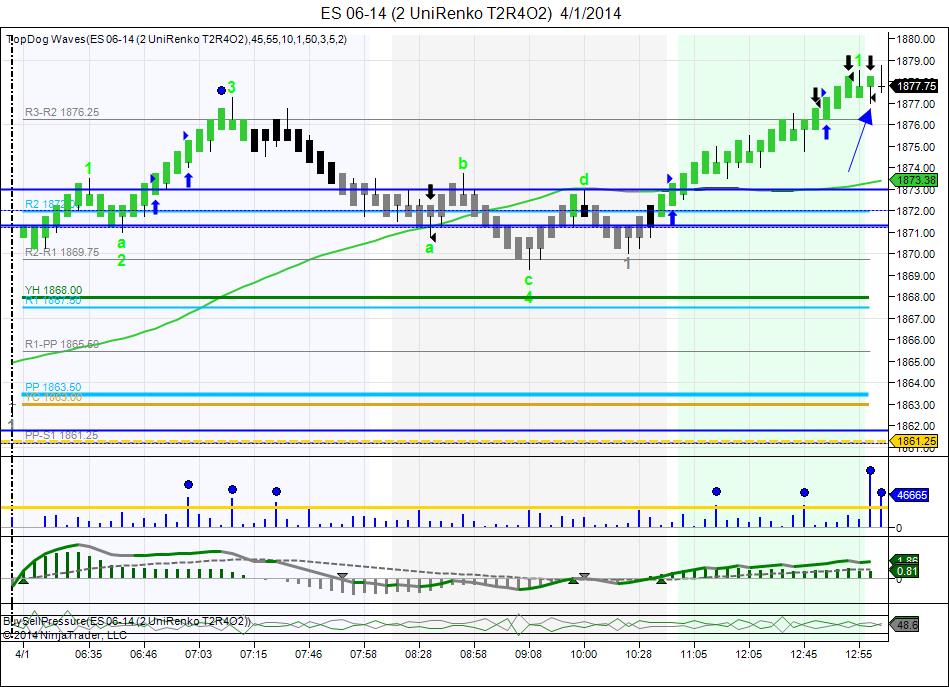Click the 1862.00 price axis label
This screenshot has height=687, width=949.
(x=915, y=426)
